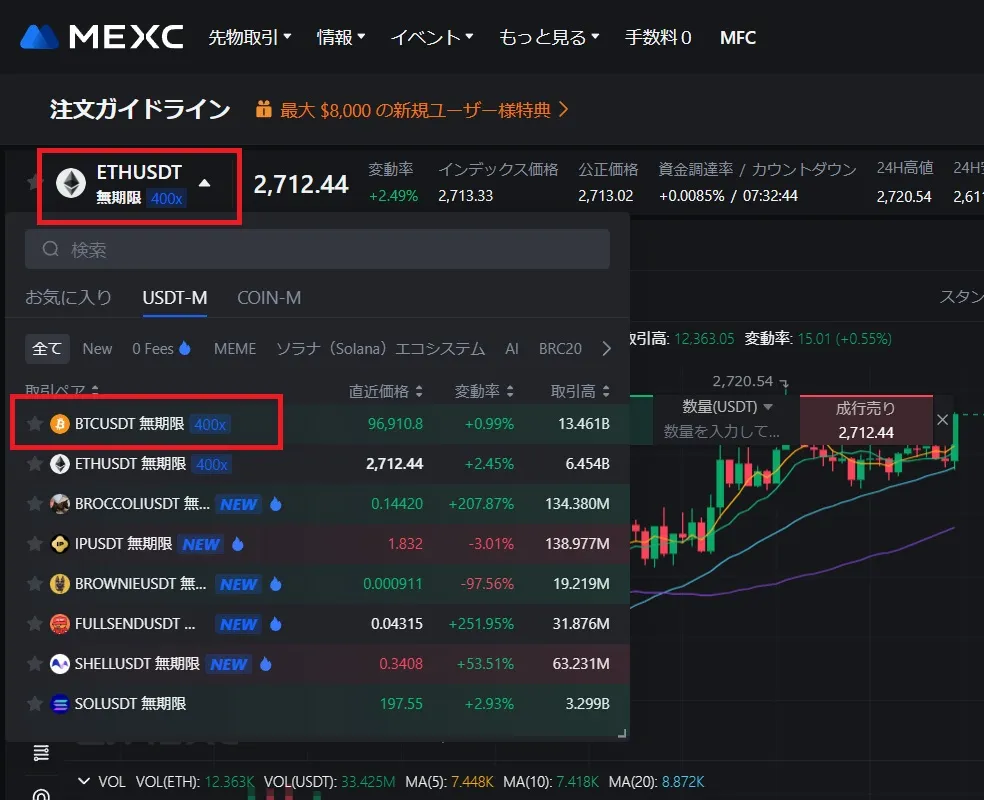Collapse the VOL indicator using its chevron

pyautogui.click(x=84, y=782)
